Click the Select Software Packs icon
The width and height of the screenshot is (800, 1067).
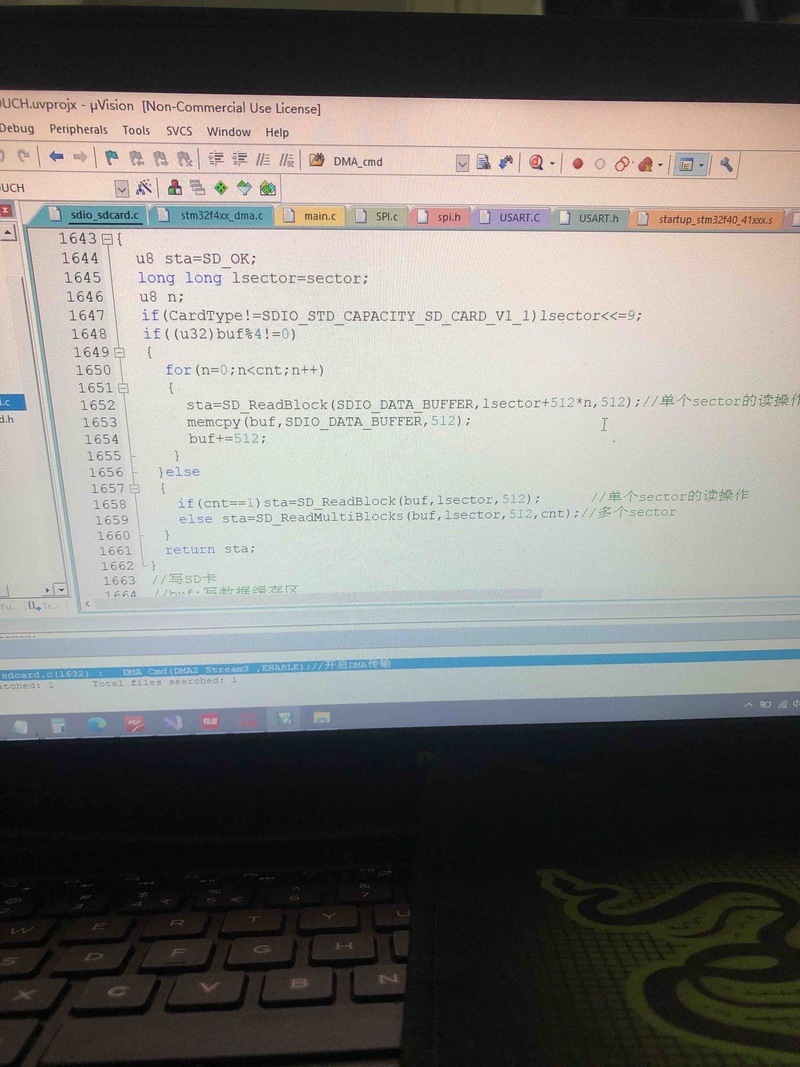tap(244, 188)
